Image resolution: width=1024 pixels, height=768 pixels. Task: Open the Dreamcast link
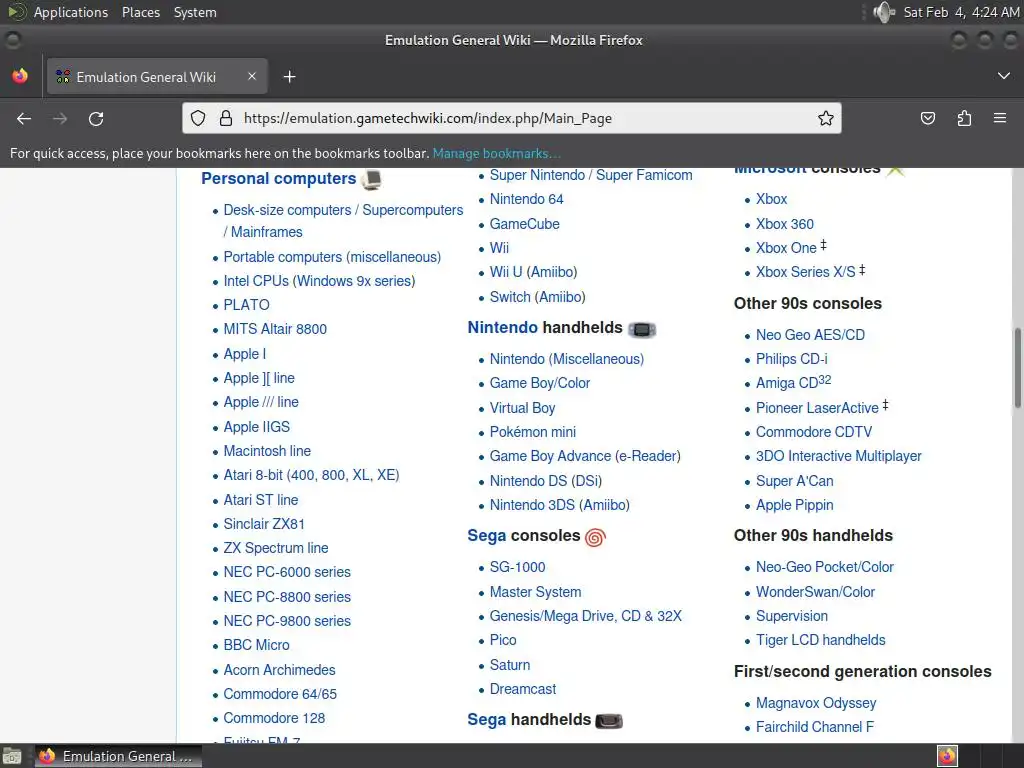[523, 689]
